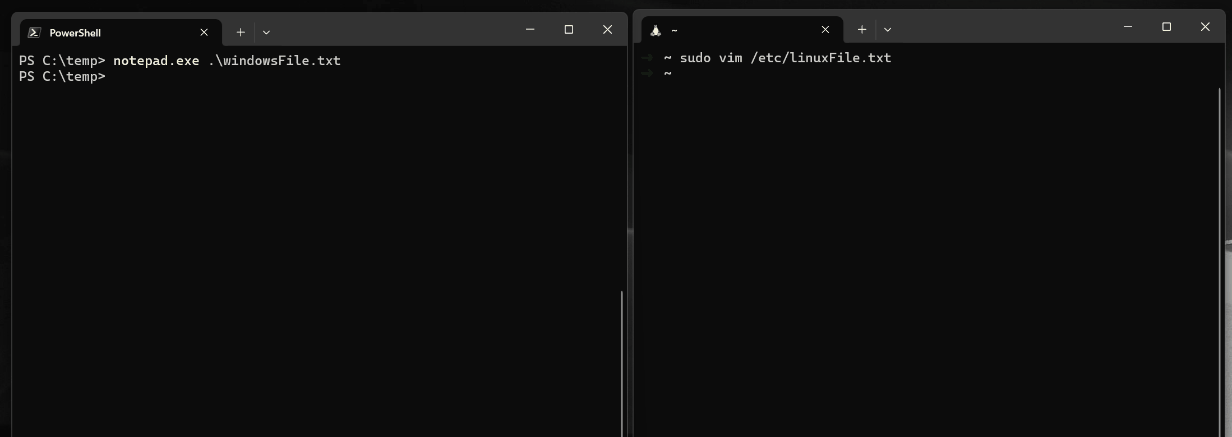The image size is (1232, 437).
Task: Click the notepad.exe command line in PowerShell
Action: 226,61
